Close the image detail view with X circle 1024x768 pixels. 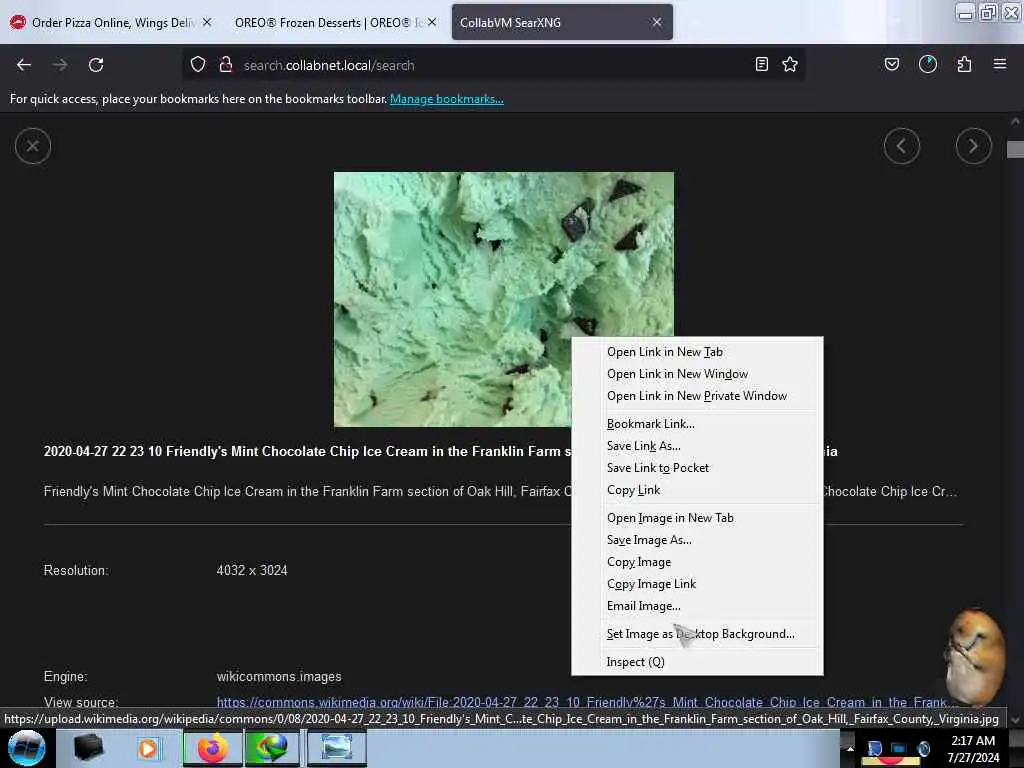[33, 146]
